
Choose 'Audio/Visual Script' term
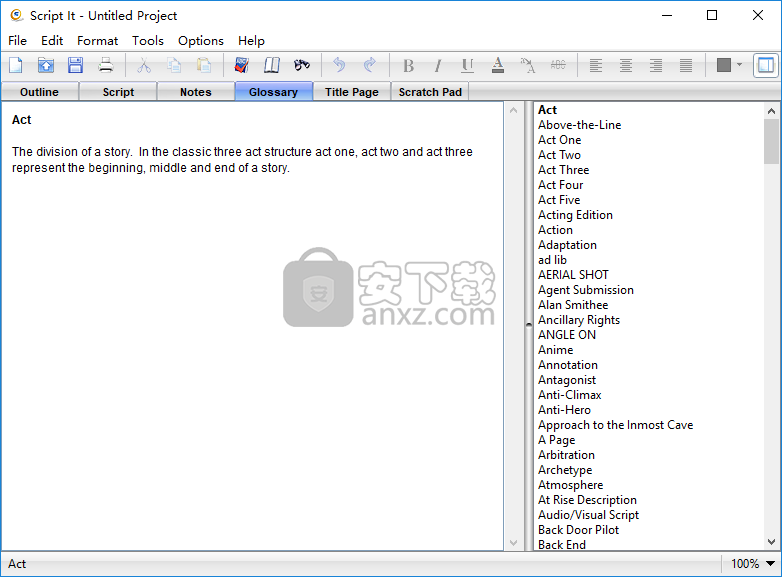[588, 515]
